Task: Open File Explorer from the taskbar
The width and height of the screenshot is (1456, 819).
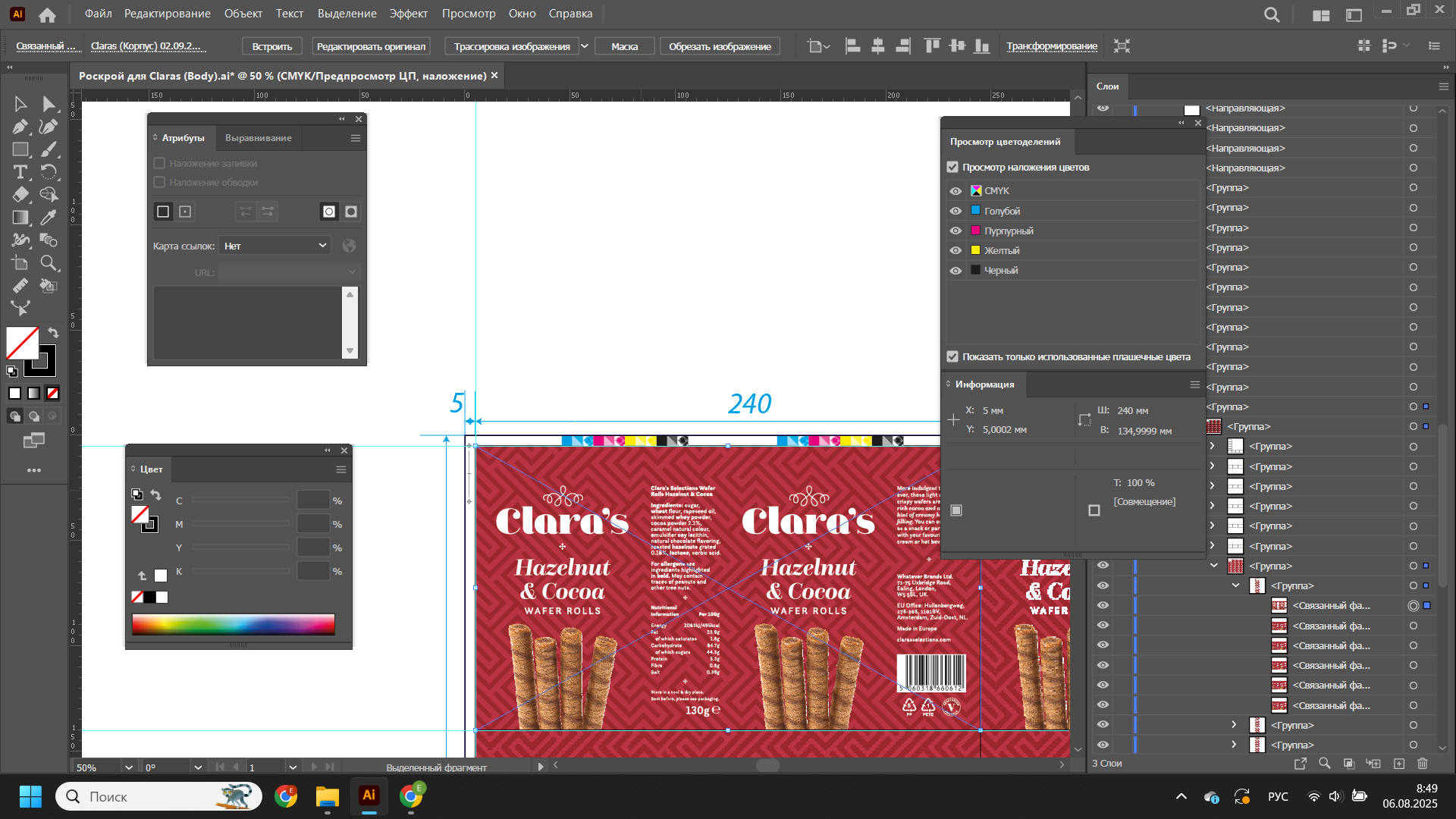Action: (x=327, y=796)
